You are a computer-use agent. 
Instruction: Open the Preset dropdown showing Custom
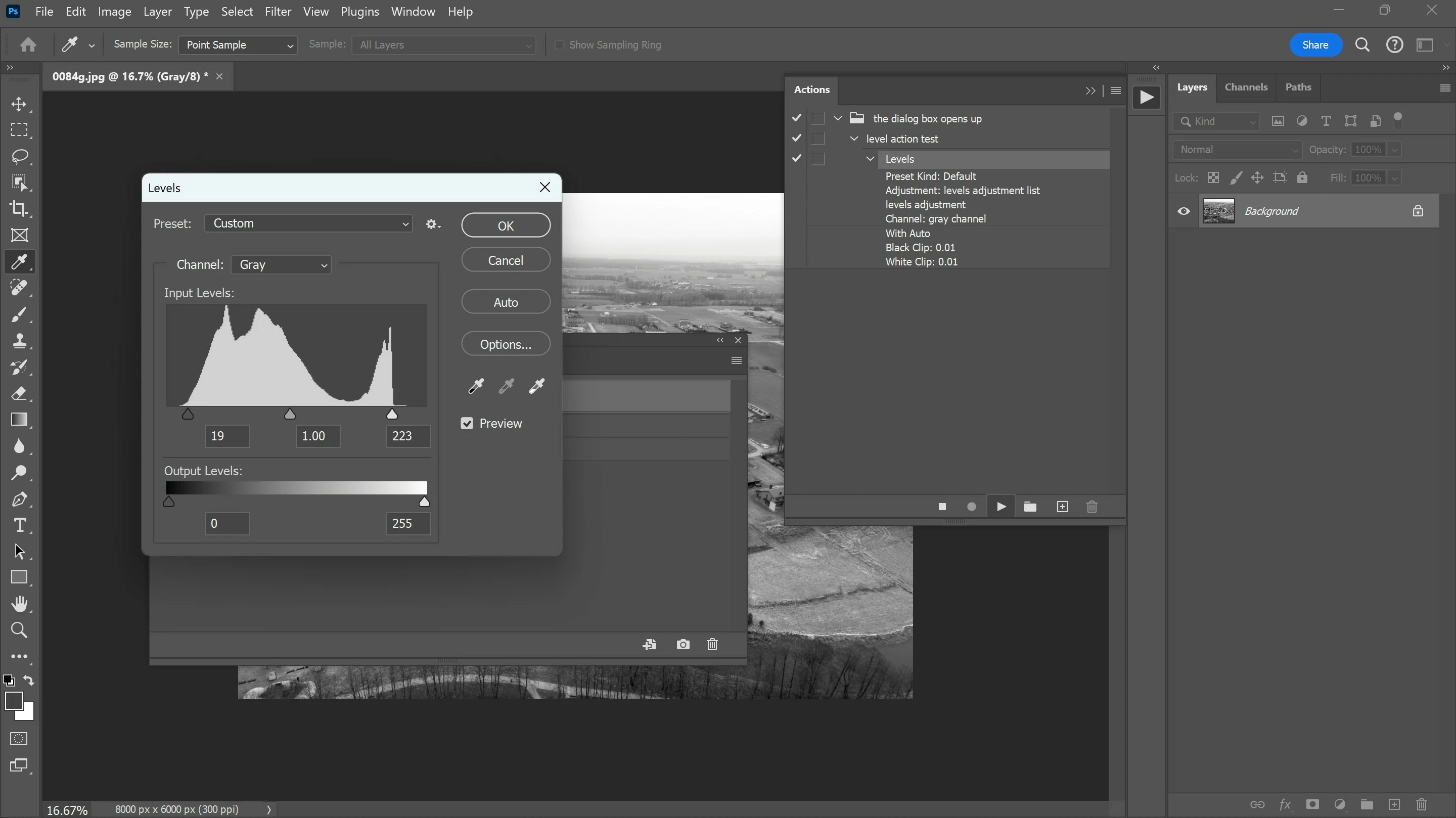(x=308, y=223)
